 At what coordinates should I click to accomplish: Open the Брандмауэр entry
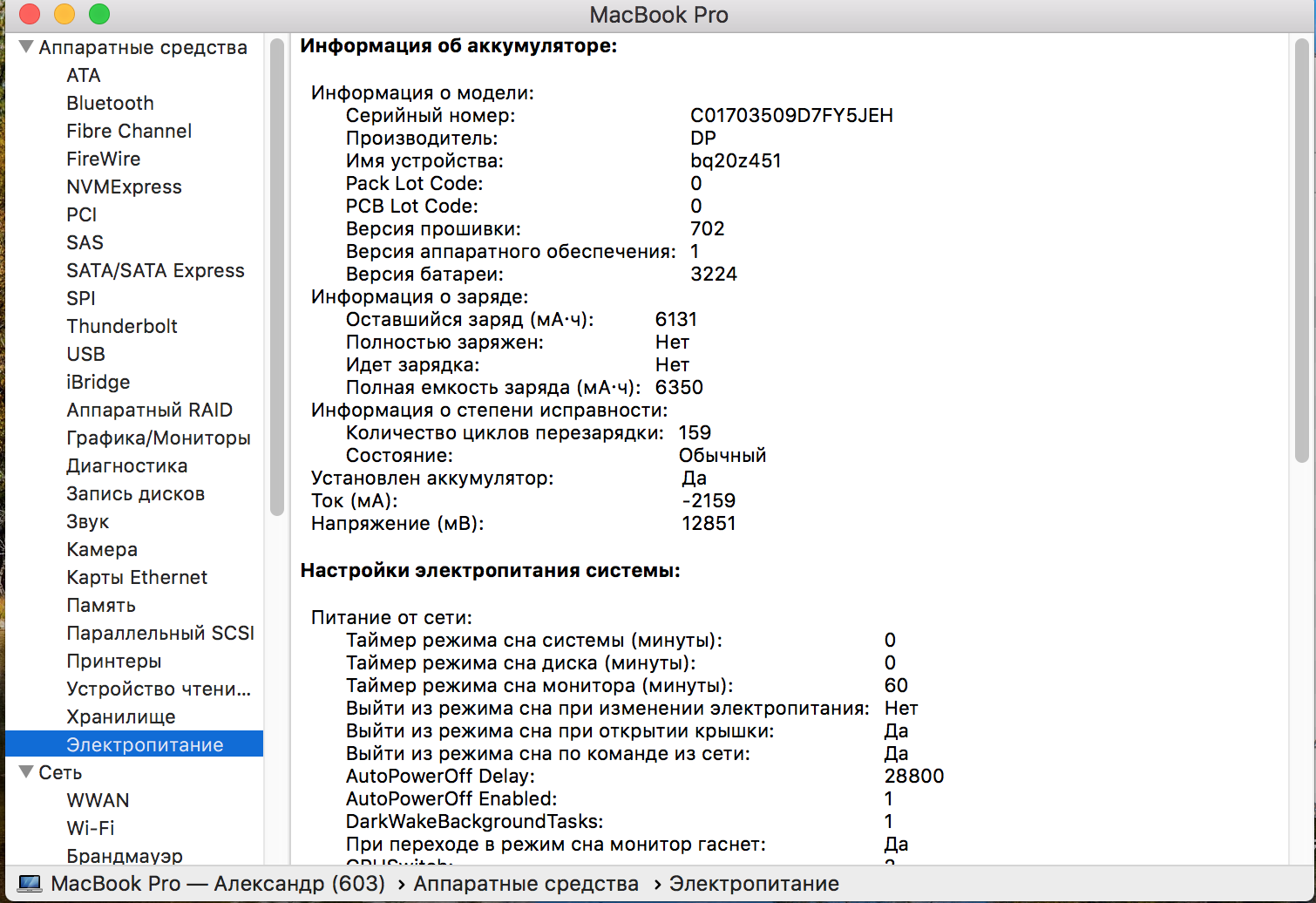[x=125, y=856]
